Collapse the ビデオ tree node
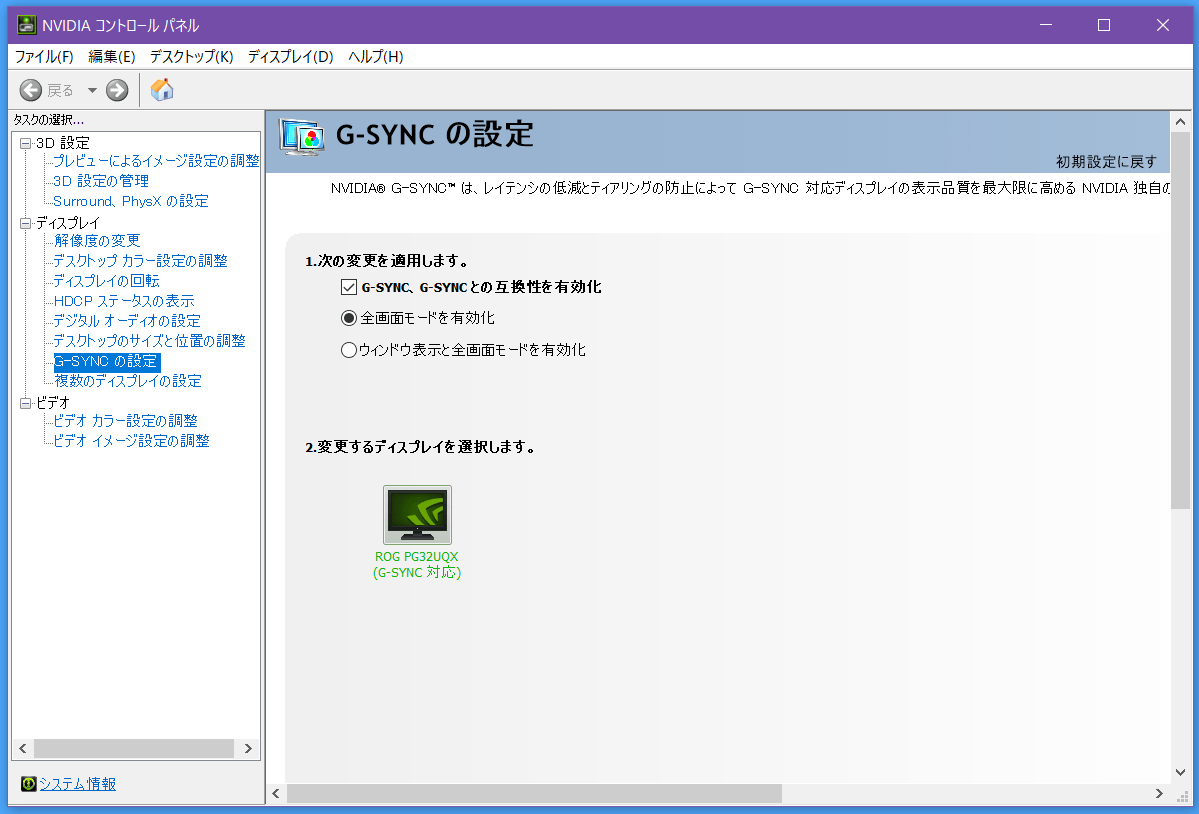The image size is (1199, 814). (25, 403)
